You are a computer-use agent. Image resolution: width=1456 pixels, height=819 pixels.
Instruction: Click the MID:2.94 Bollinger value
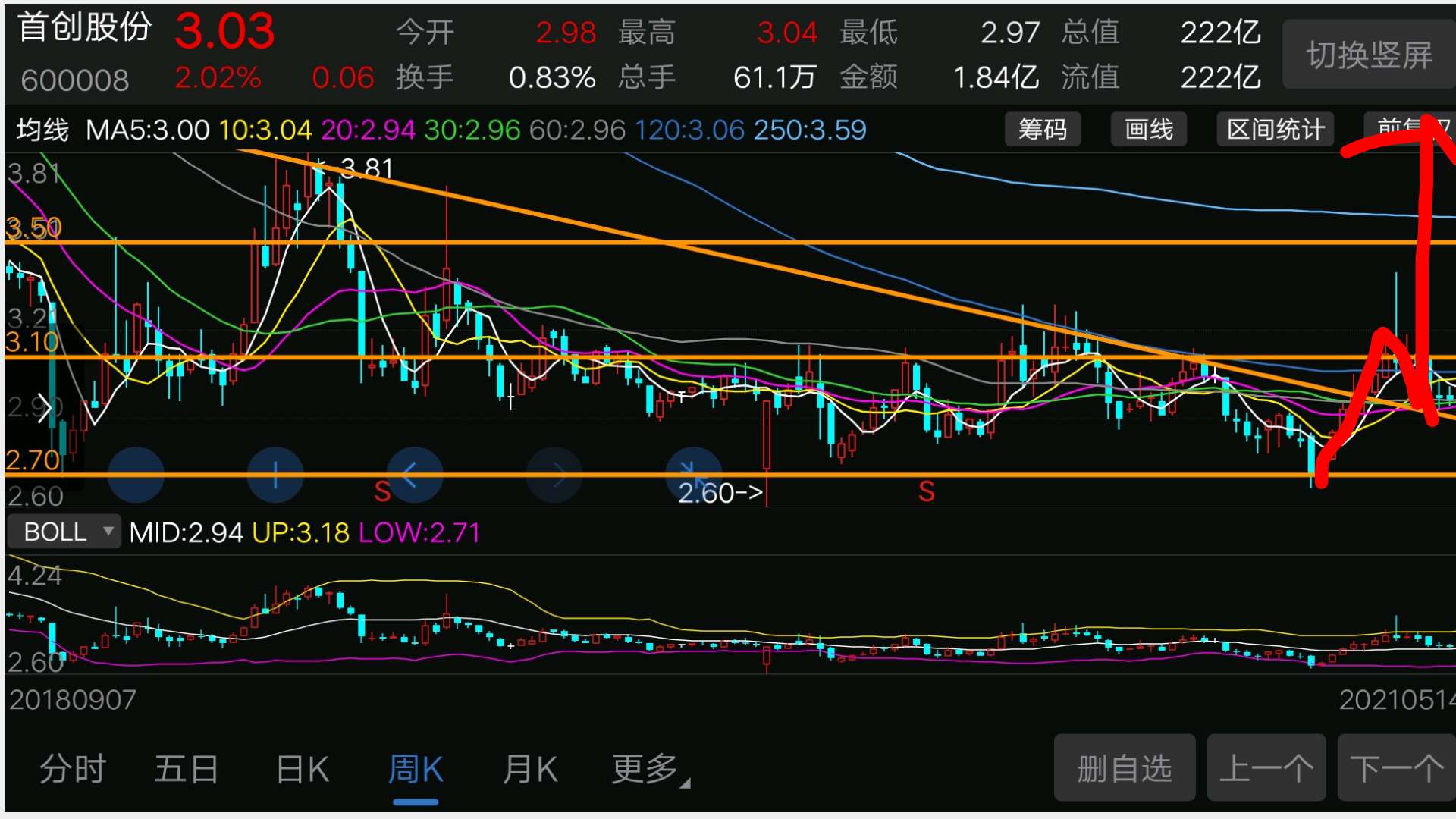[186, 532]
